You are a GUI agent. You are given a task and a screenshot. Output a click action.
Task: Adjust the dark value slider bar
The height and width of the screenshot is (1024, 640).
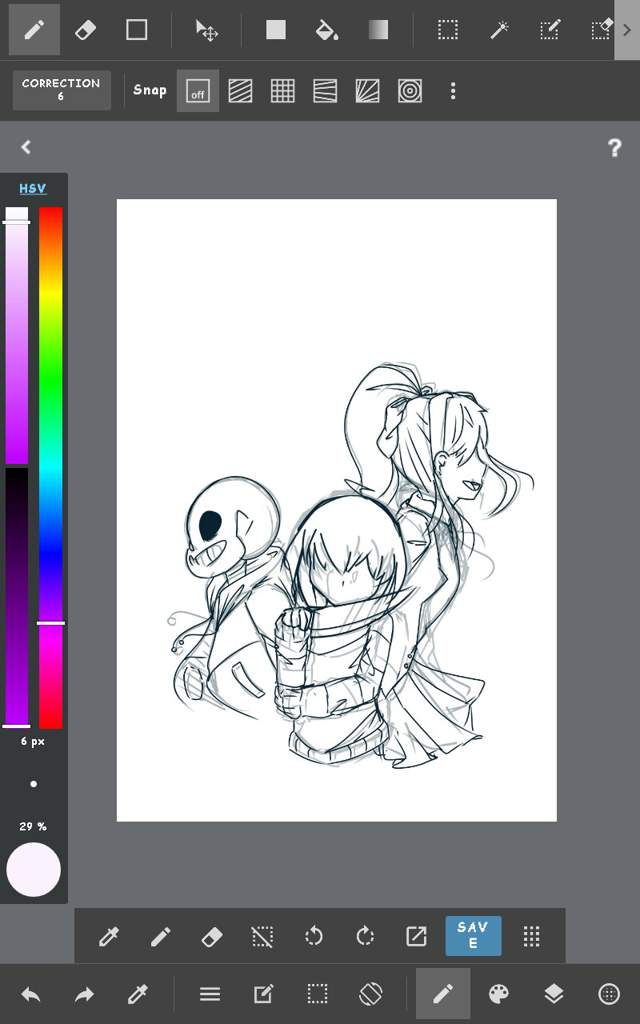(17, 597)
